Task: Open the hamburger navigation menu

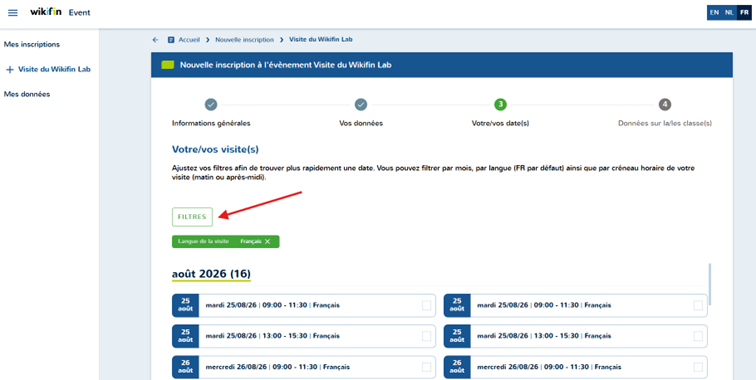Action: click(13, 13)
